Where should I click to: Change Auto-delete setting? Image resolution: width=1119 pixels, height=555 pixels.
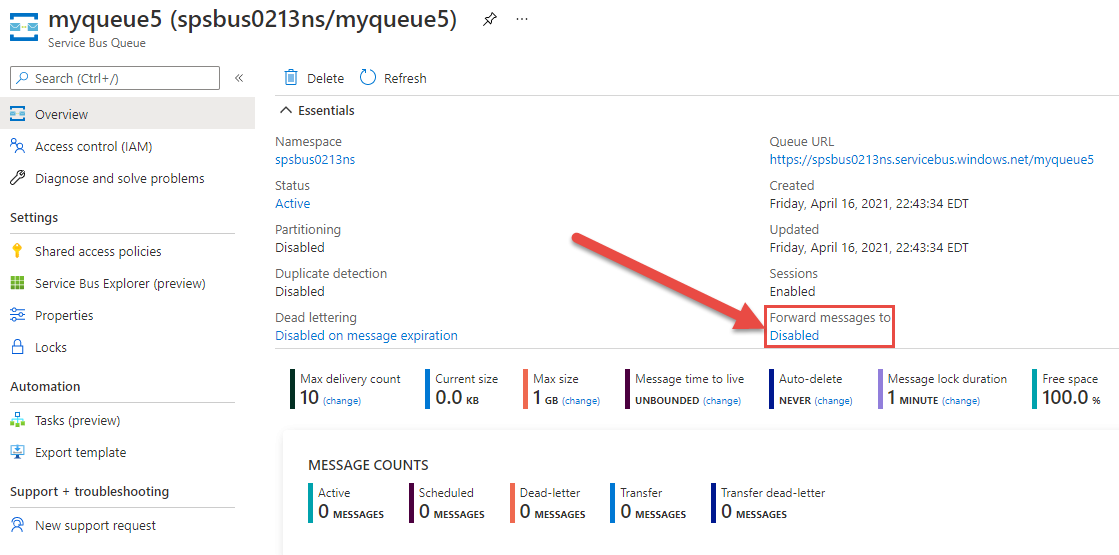[834, 401]
